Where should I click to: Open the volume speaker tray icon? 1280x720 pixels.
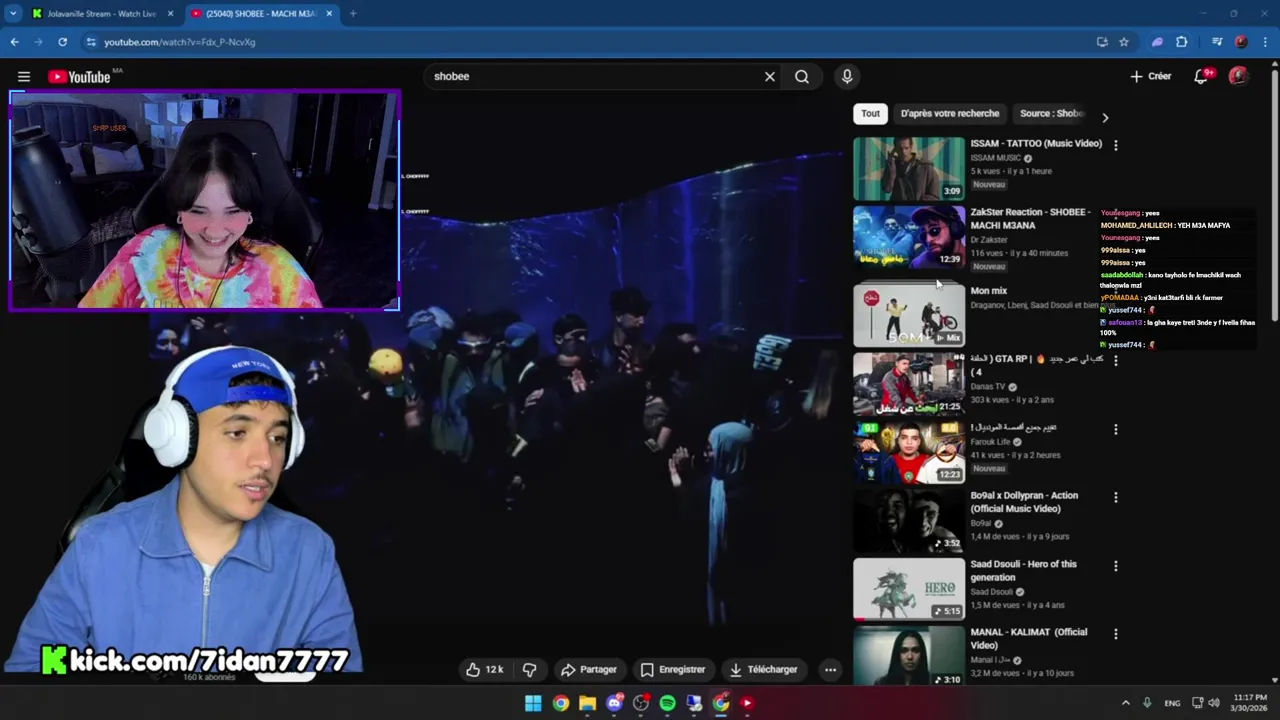tap(1214, 703)
